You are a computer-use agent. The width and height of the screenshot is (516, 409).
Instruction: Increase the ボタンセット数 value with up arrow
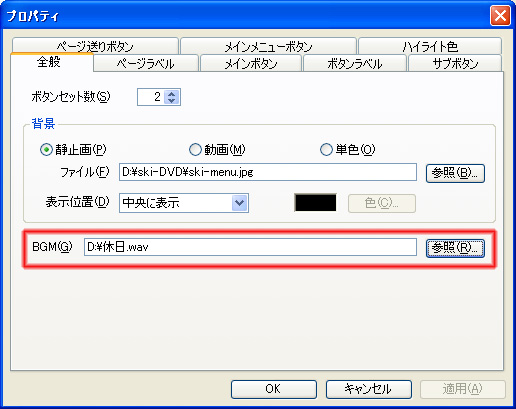click(x=171, y=94)
